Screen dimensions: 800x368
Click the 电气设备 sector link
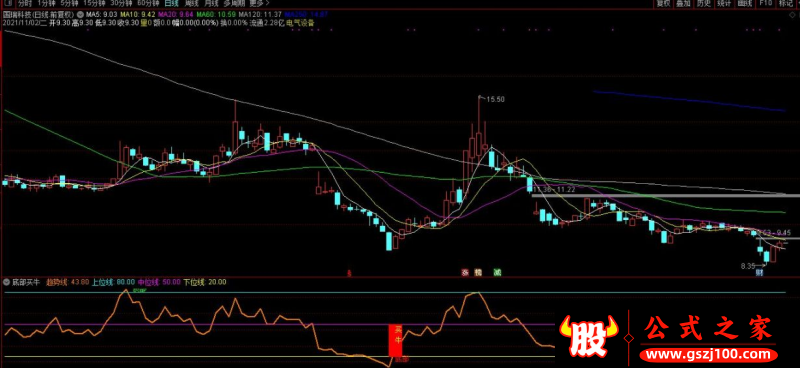(300, 23)
